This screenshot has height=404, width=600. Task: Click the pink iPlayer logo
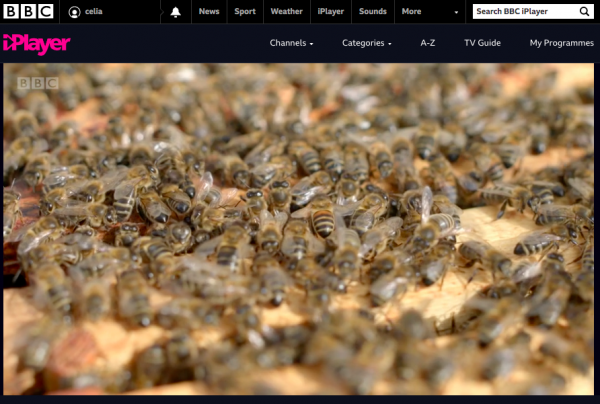[x=37, y=44]
